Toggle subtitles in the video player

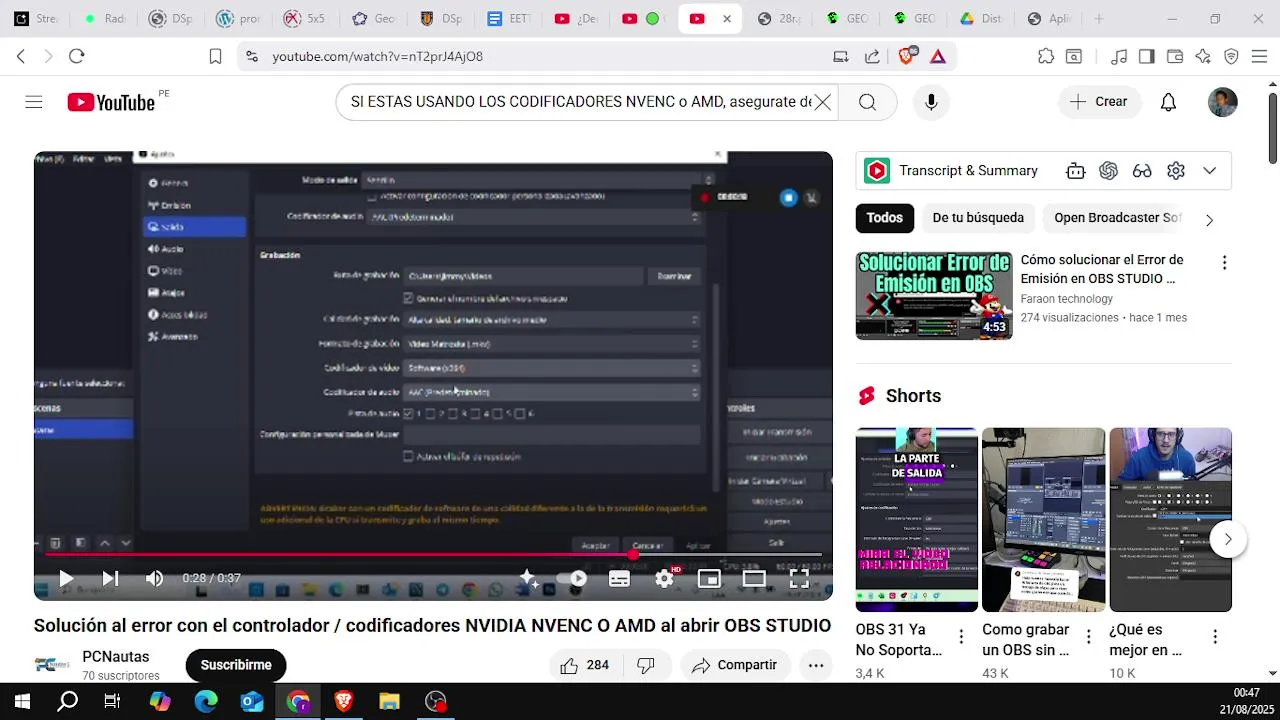[619, 578]
